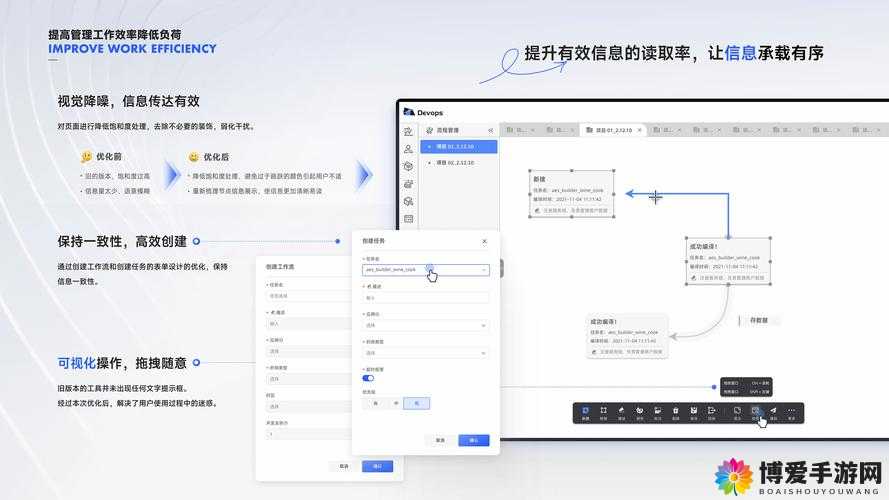Click the open-folder icon in bottom toolbar
Viewport: 889px width, 500px height.
(x=658, y=412)
